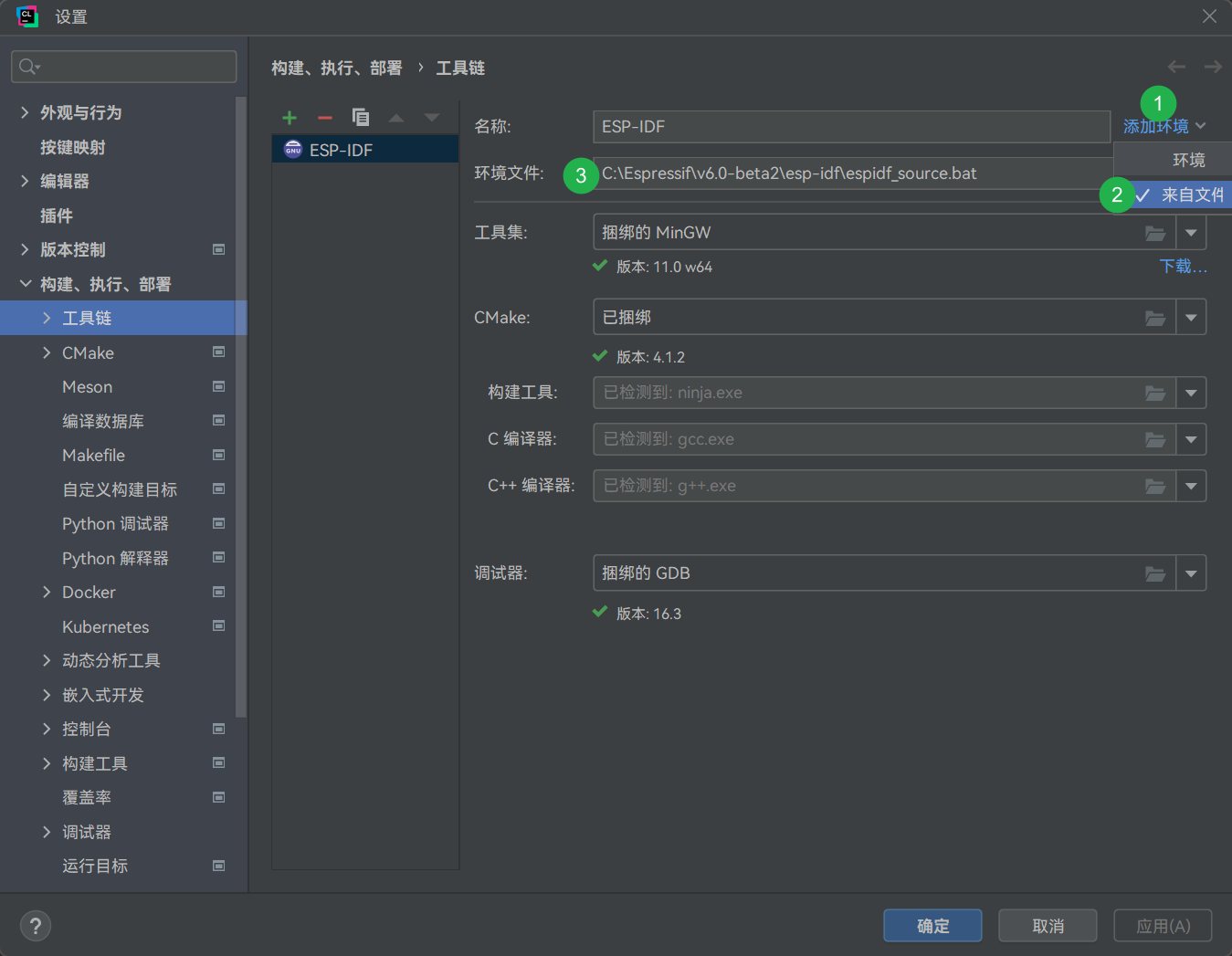Screen dimensions: 1232x956
Task: Open the Python 解释器 settings page
Action: pos(115,558)
